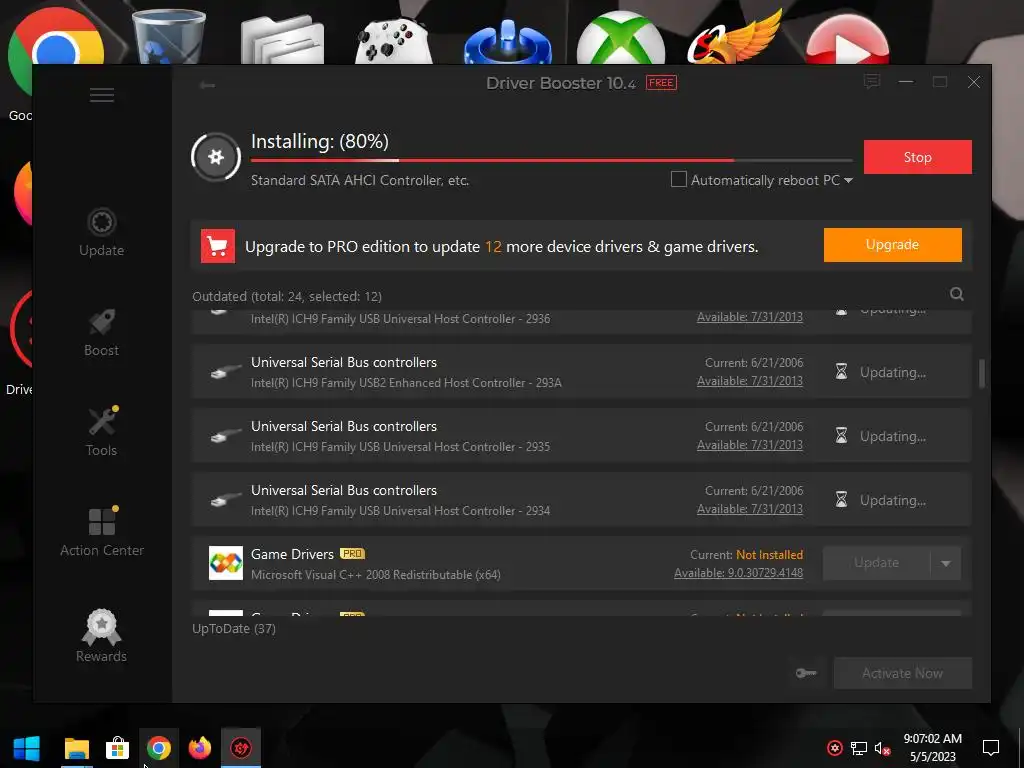Image resolution: width=1024 pixels, height=768 pixels.
Task: Select USB icon for Host Controller 2935
Action: point(226,436)
